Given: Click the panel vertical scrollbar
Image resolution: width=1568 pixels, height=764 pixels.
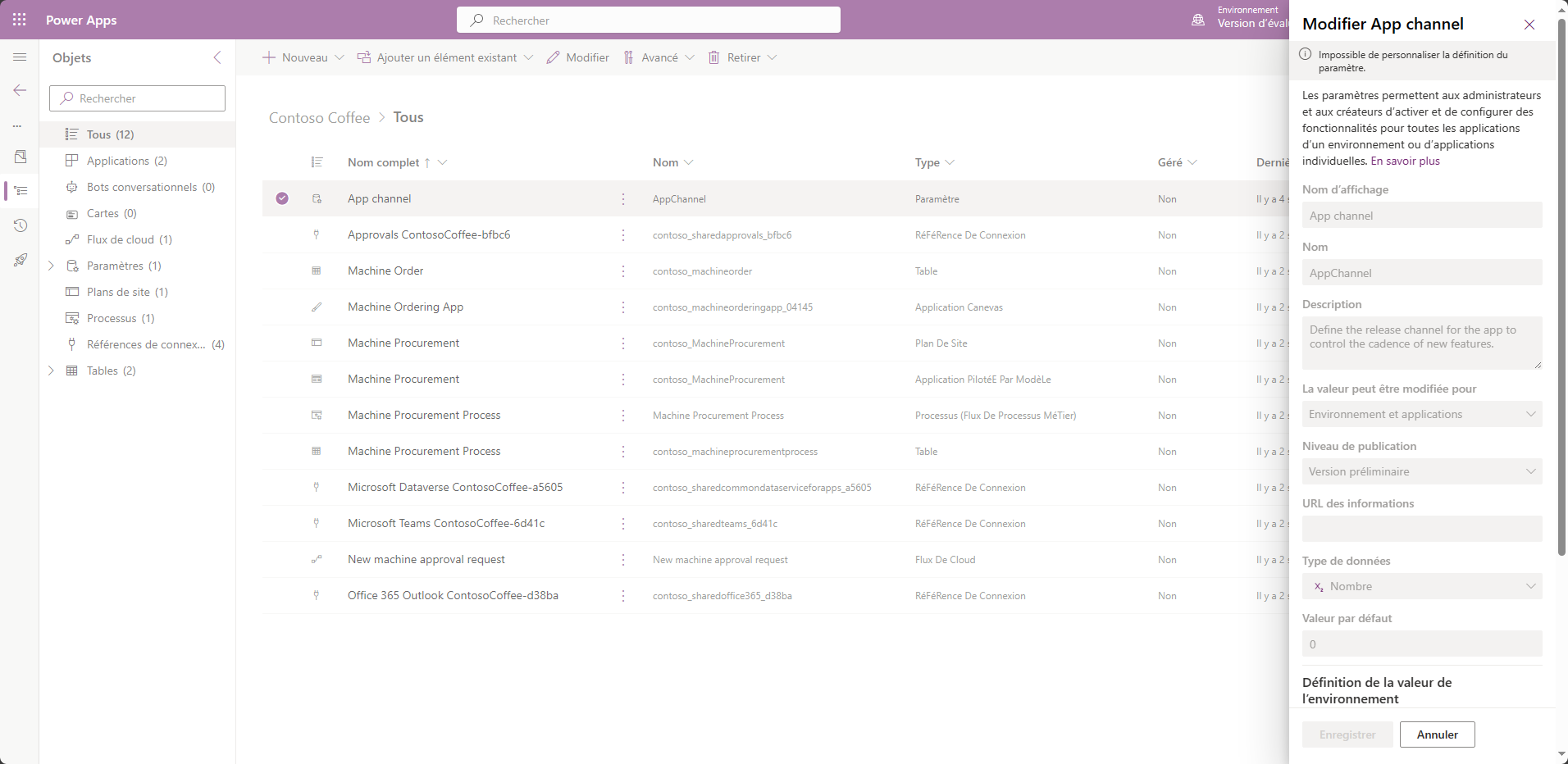Looking at the screenshot, I should pyautogui.click(x=1562, y=287).
